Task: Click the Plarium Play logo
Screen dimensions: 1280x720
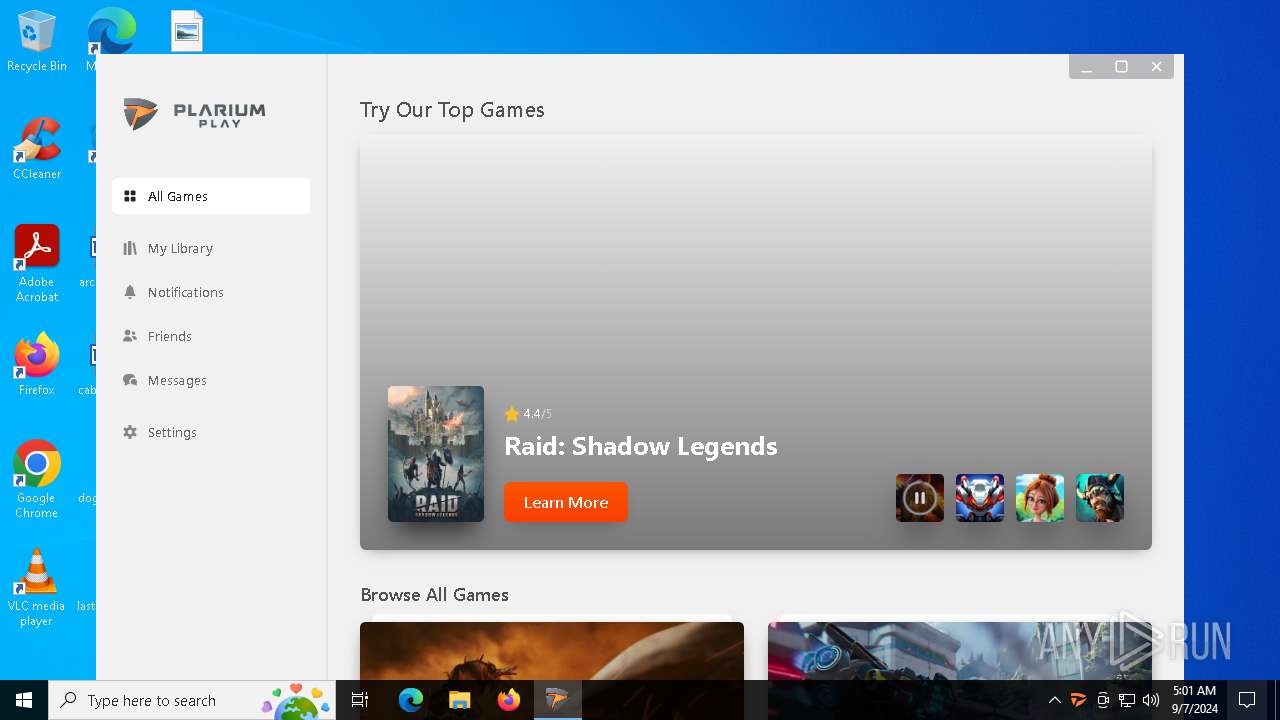Action: click(195, 114)
